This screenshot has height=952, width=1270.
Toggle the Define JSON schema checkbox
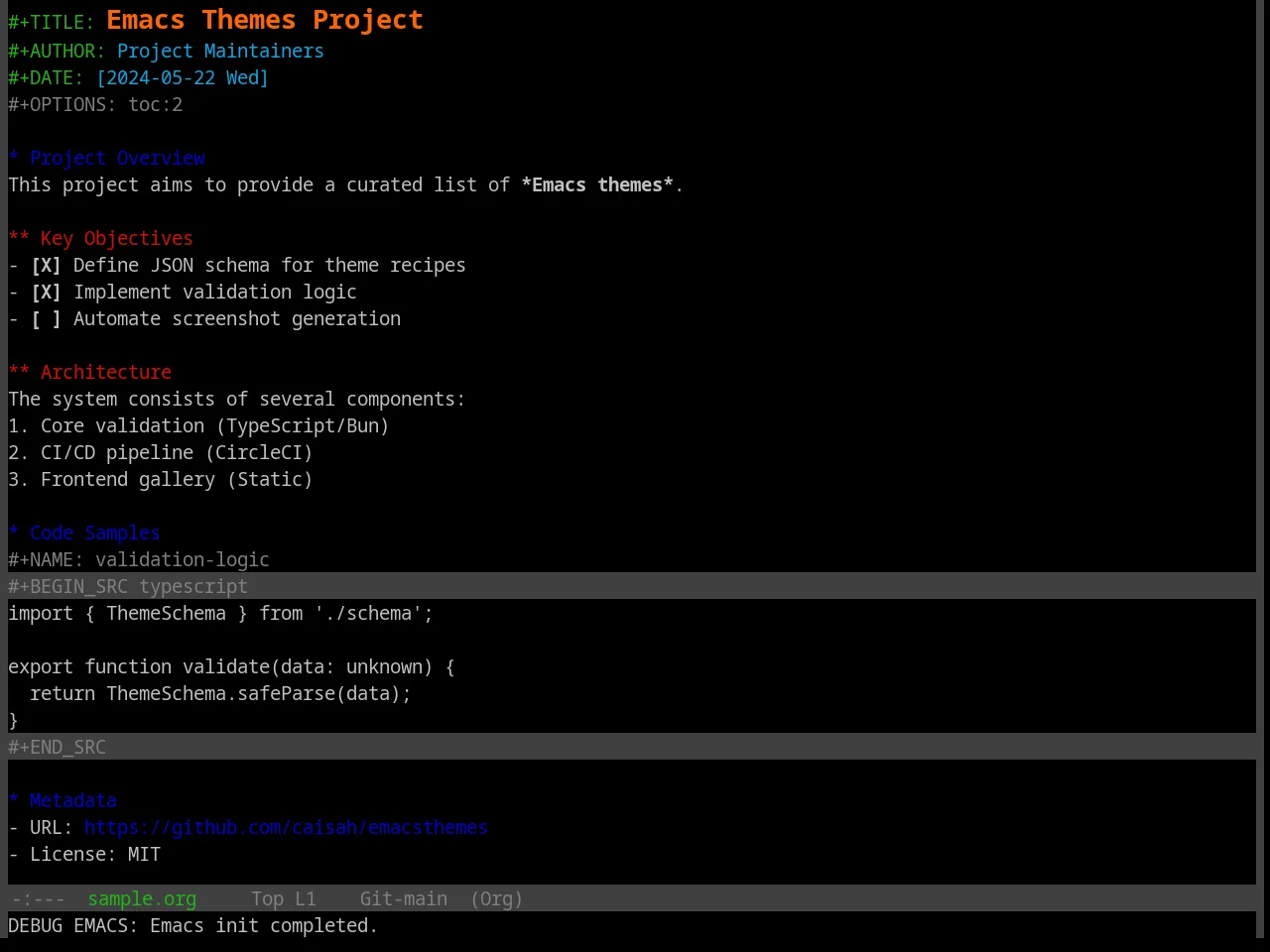tap(46, 266)
